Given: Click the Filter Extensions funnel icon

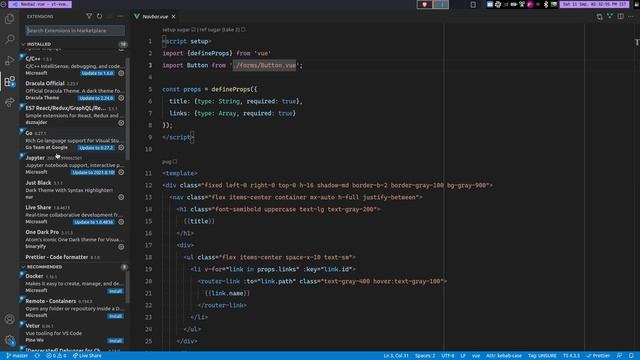Looking at the screenshot, I should click(x=89, y=16).
